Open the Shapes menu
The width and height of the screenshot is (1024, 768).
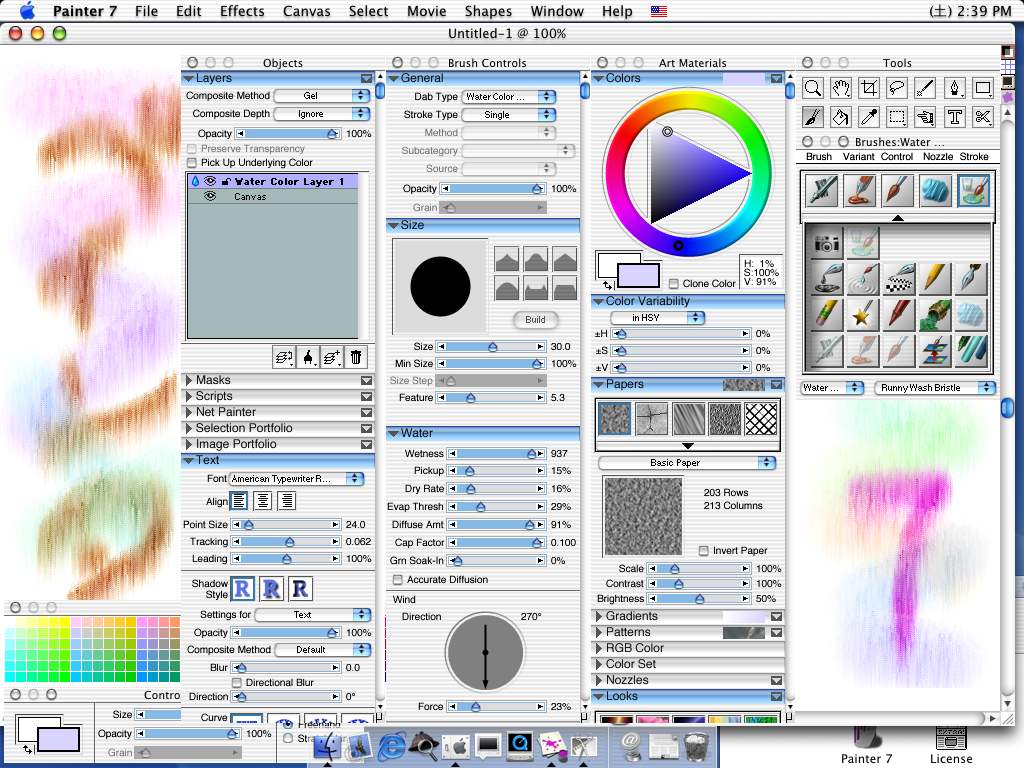(x=488, y=11)
